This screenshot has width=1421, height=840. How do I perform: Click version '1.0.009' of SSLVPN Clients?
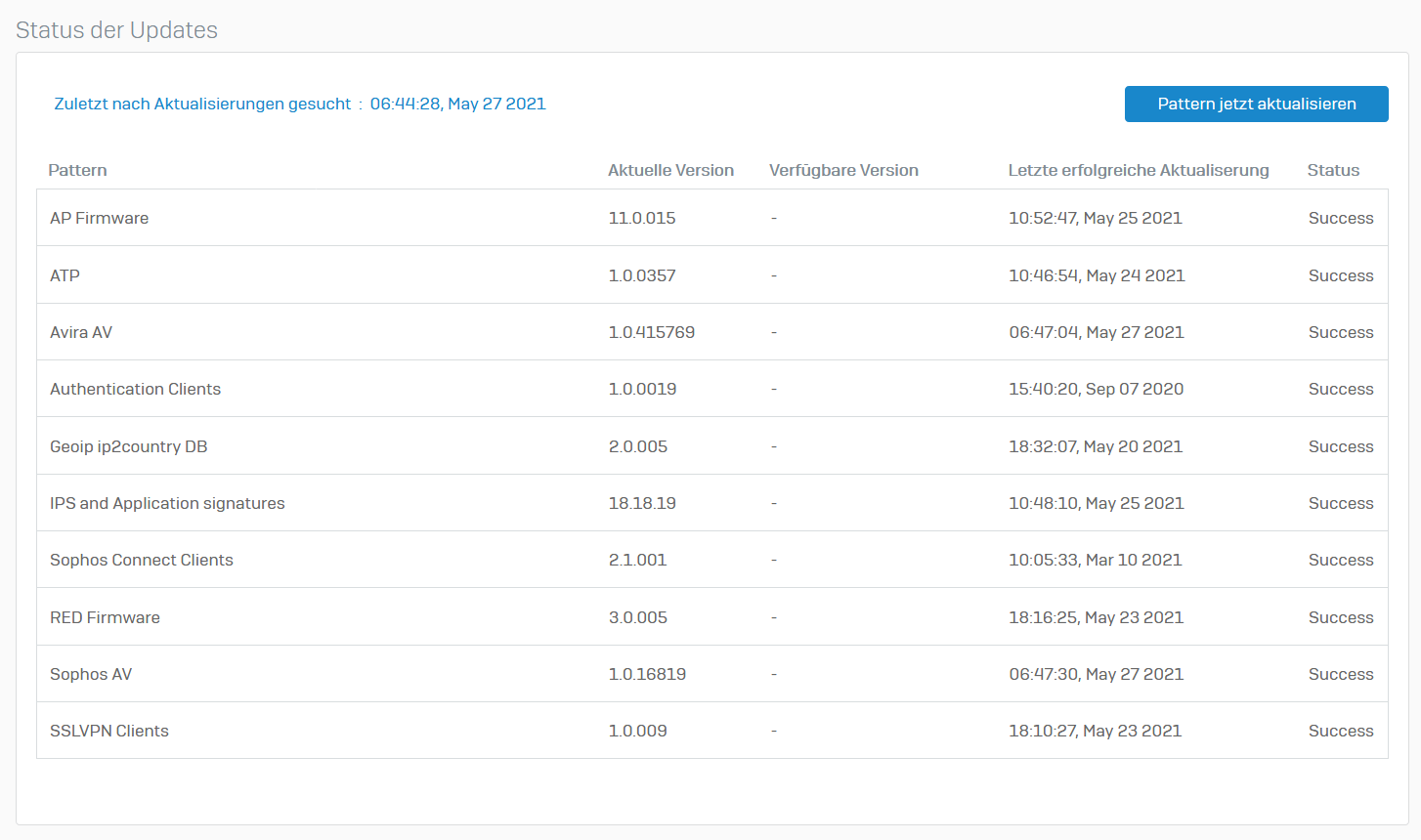[x=637, y=731]
